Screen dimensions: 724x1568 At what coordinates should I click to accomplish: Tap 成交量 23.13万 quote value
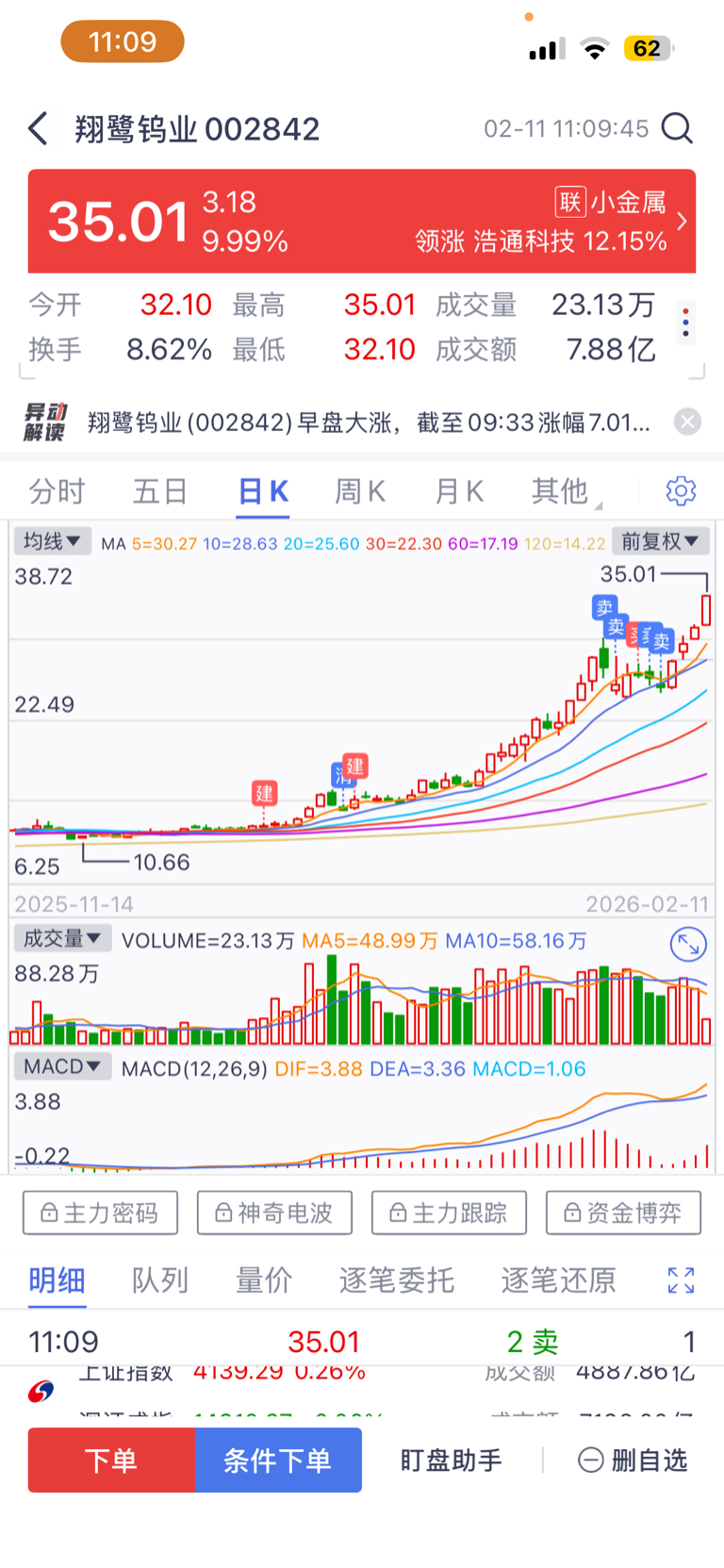[x=603, y=305]
